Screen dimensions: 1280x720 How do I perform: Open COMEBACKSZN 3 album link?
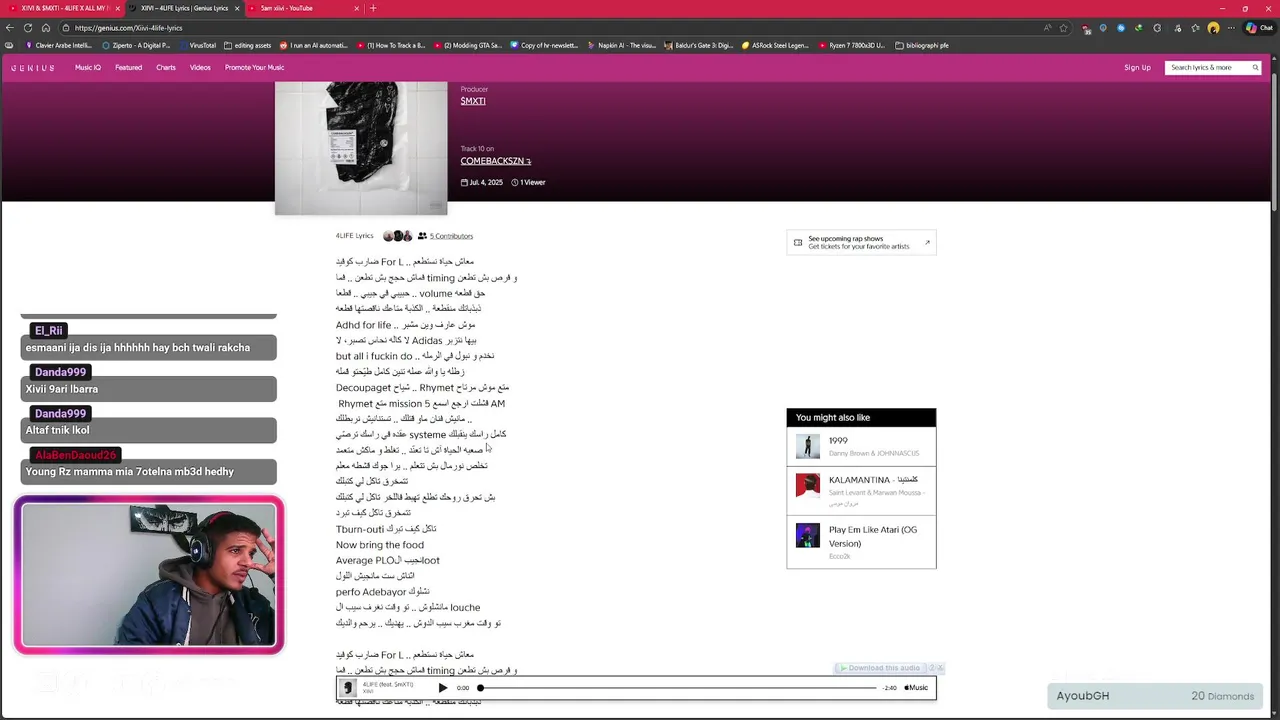tap(495, 161)
